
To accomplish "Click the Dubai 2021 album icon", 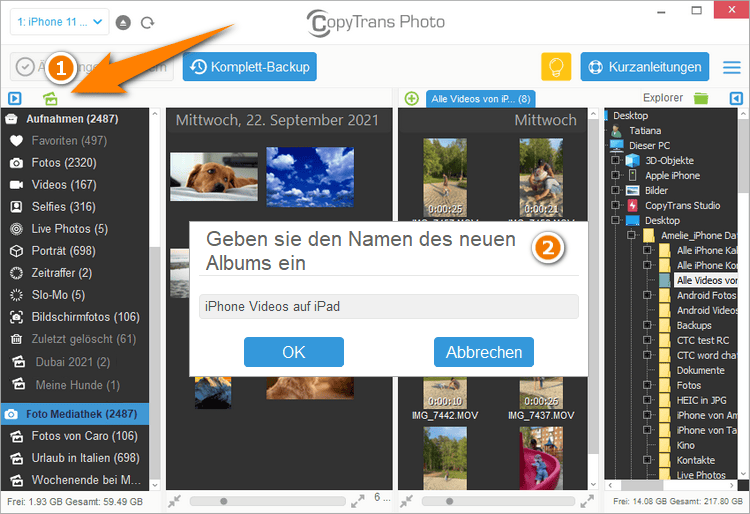I will click(x=18, y=361).
